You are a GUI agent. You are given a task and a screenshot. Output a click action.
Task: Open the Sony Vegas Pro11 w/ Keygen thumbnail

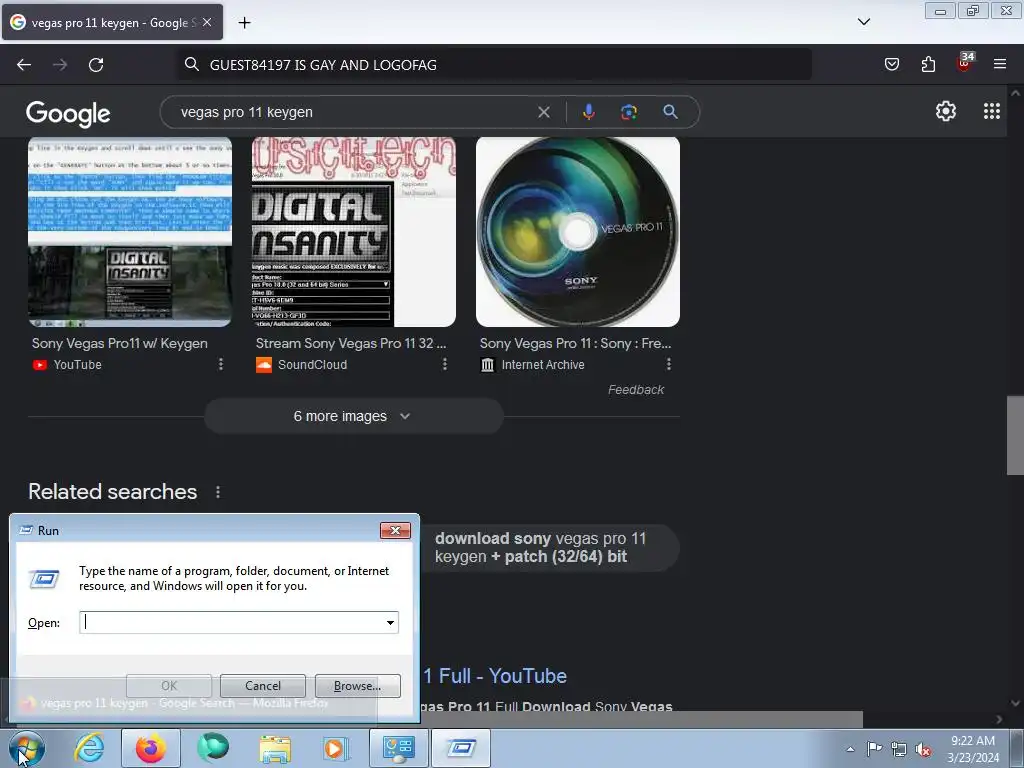pyautogui.click(x=130, y=232)
